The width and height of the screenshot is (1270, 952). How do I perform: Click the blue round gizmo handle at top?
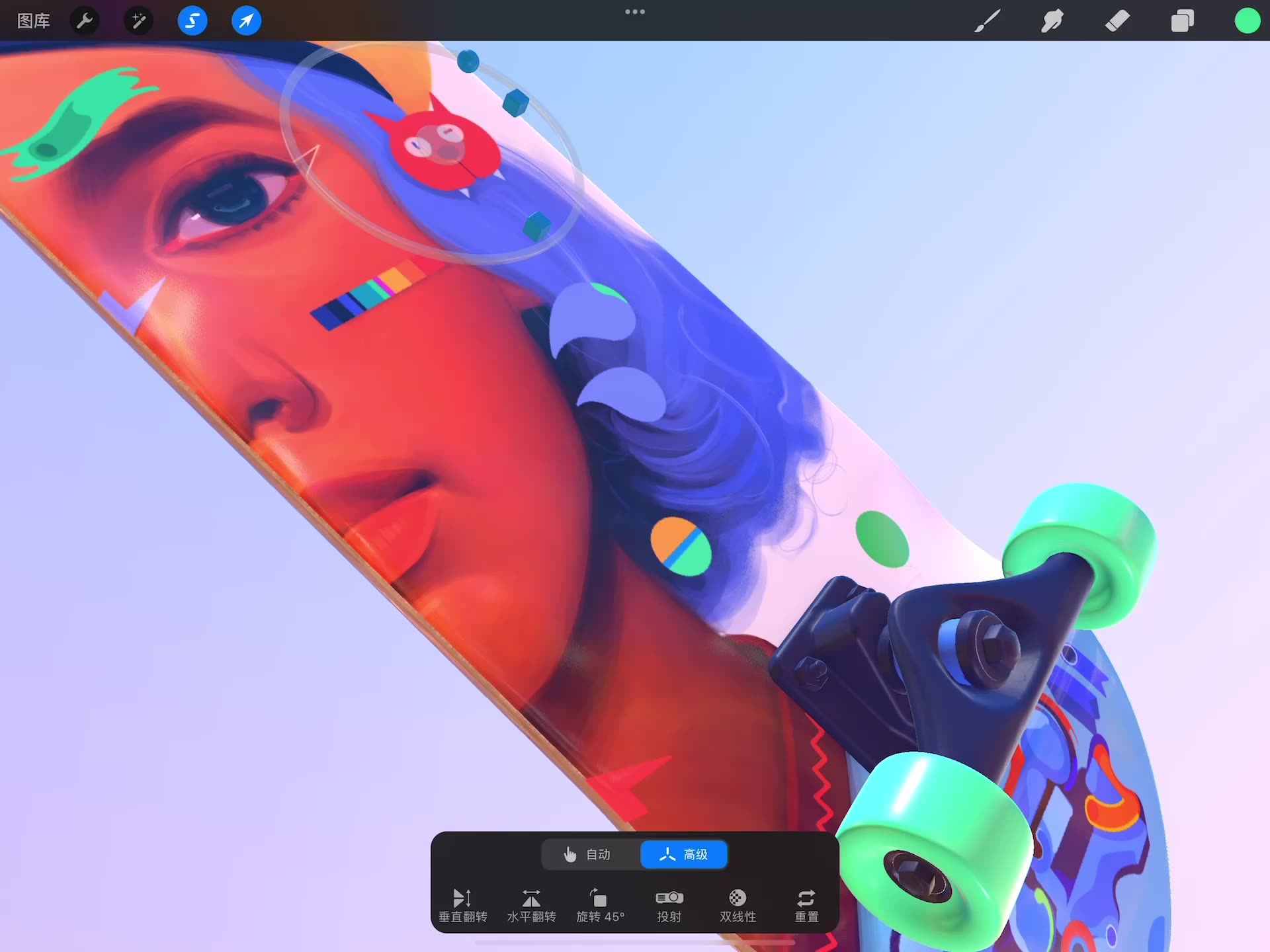468,61
